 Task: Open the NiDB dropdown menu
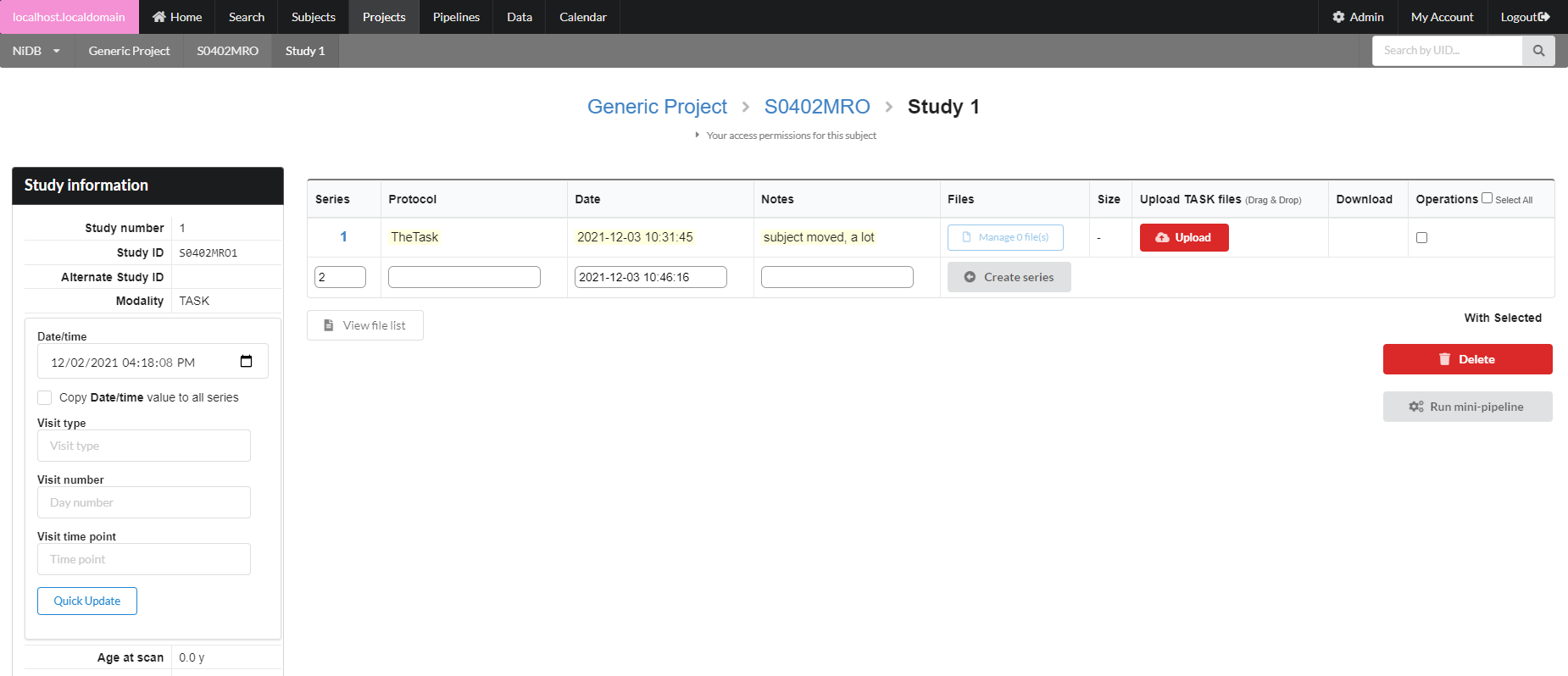point(36,51)
